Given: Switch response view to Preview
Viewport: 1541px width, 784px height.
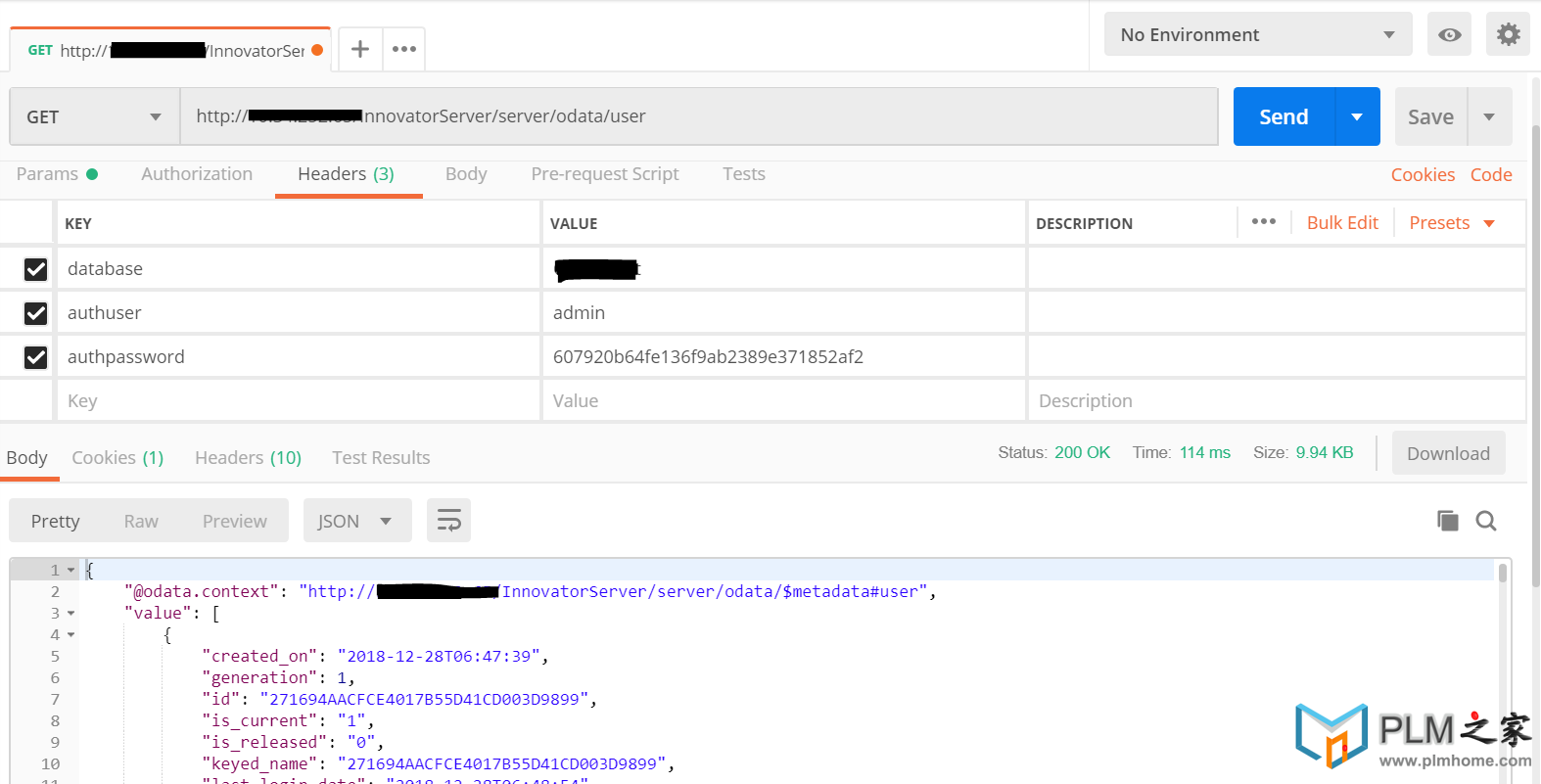Looking at the screenshot, I should [x=234, y=522].
